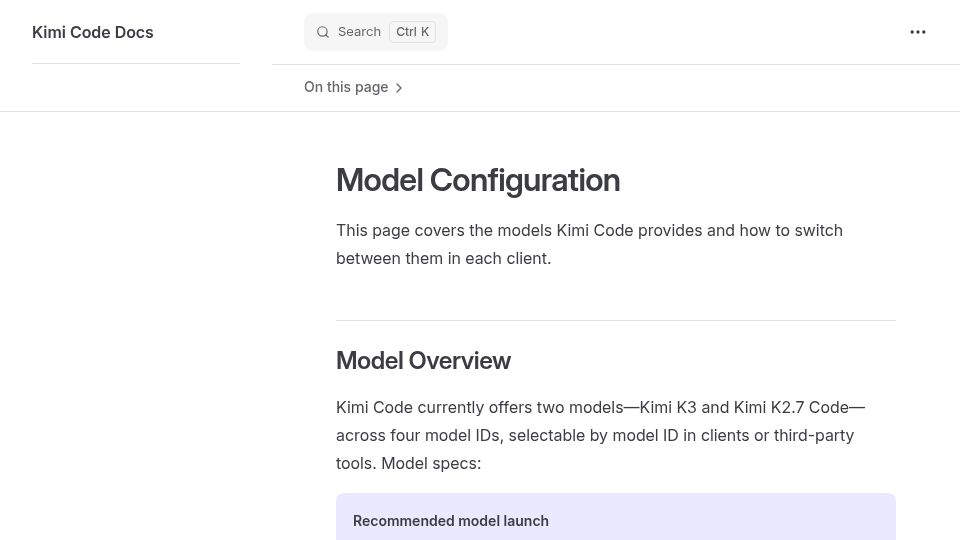Click the magnifier icon in Search
The height and width of the screenshot is (540, 960).
(323, 32)
